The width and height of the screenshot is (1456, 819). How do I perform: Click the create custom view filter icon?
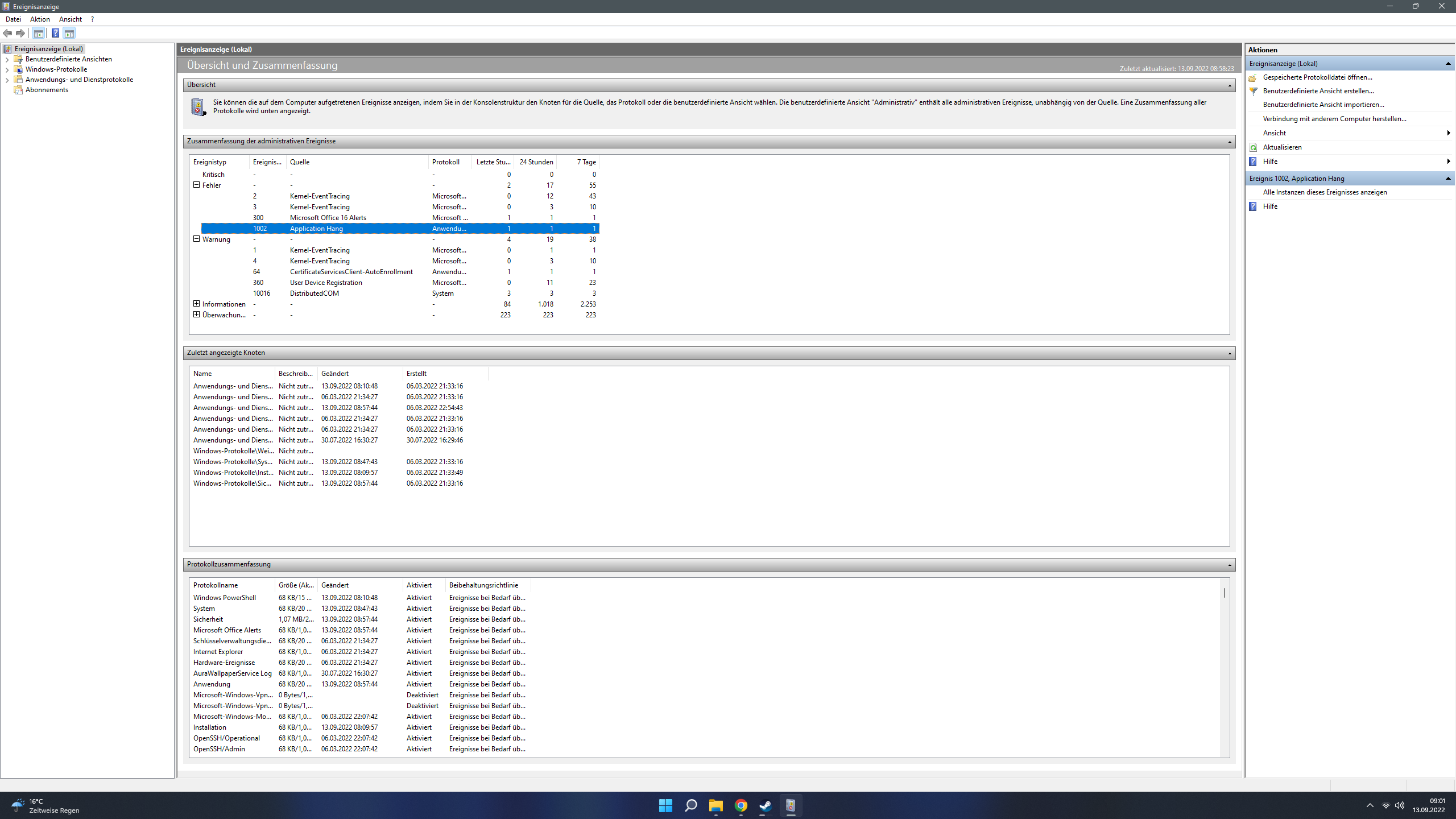tap(1253, 91)
